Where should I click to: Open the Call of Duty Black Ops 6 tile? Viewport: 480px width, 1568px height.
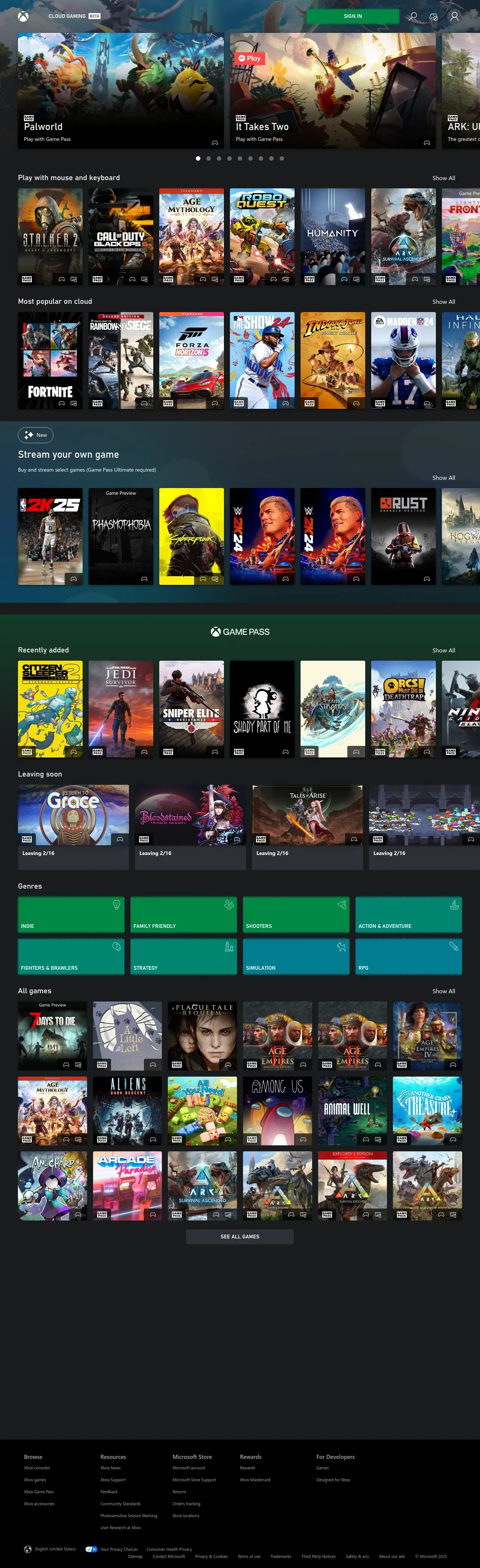click(x=121, y=236)
